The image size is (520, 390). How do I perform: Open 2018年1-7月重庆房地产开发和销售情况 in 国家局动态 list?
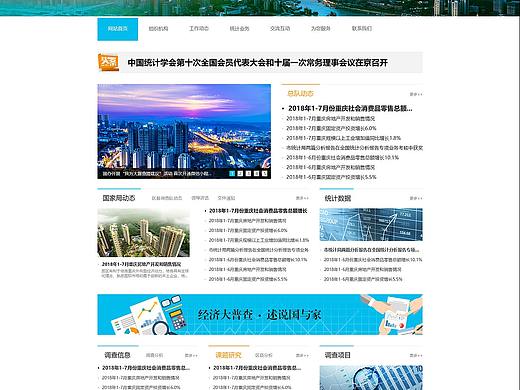pos(248,221)
